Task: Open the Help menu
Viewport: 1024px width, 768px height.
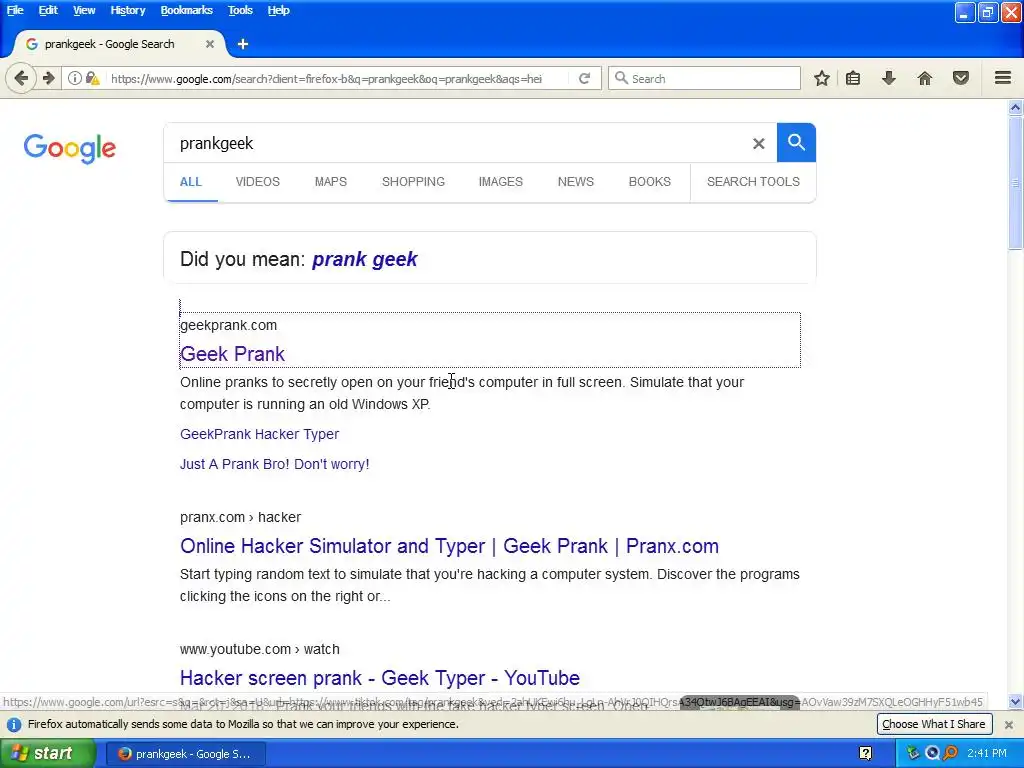Action: [278, 10]
